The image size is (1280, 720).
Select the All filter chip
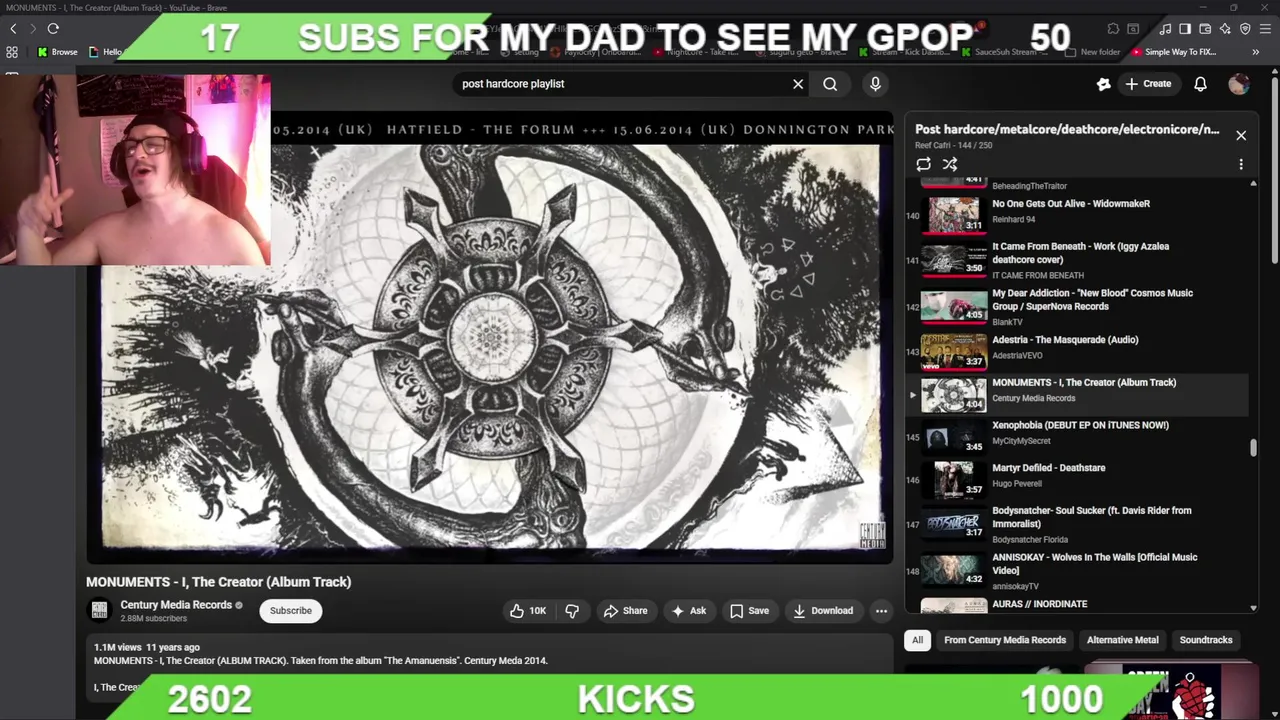[x=917, y=640]
